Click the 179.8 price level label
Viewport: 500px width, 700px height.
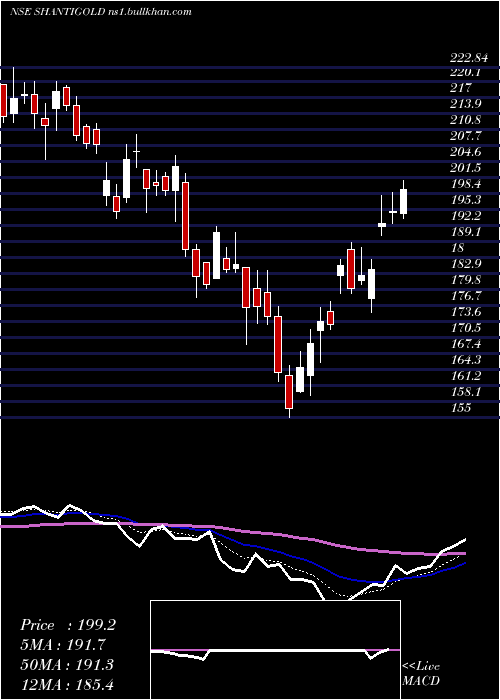tap(466, 280)
